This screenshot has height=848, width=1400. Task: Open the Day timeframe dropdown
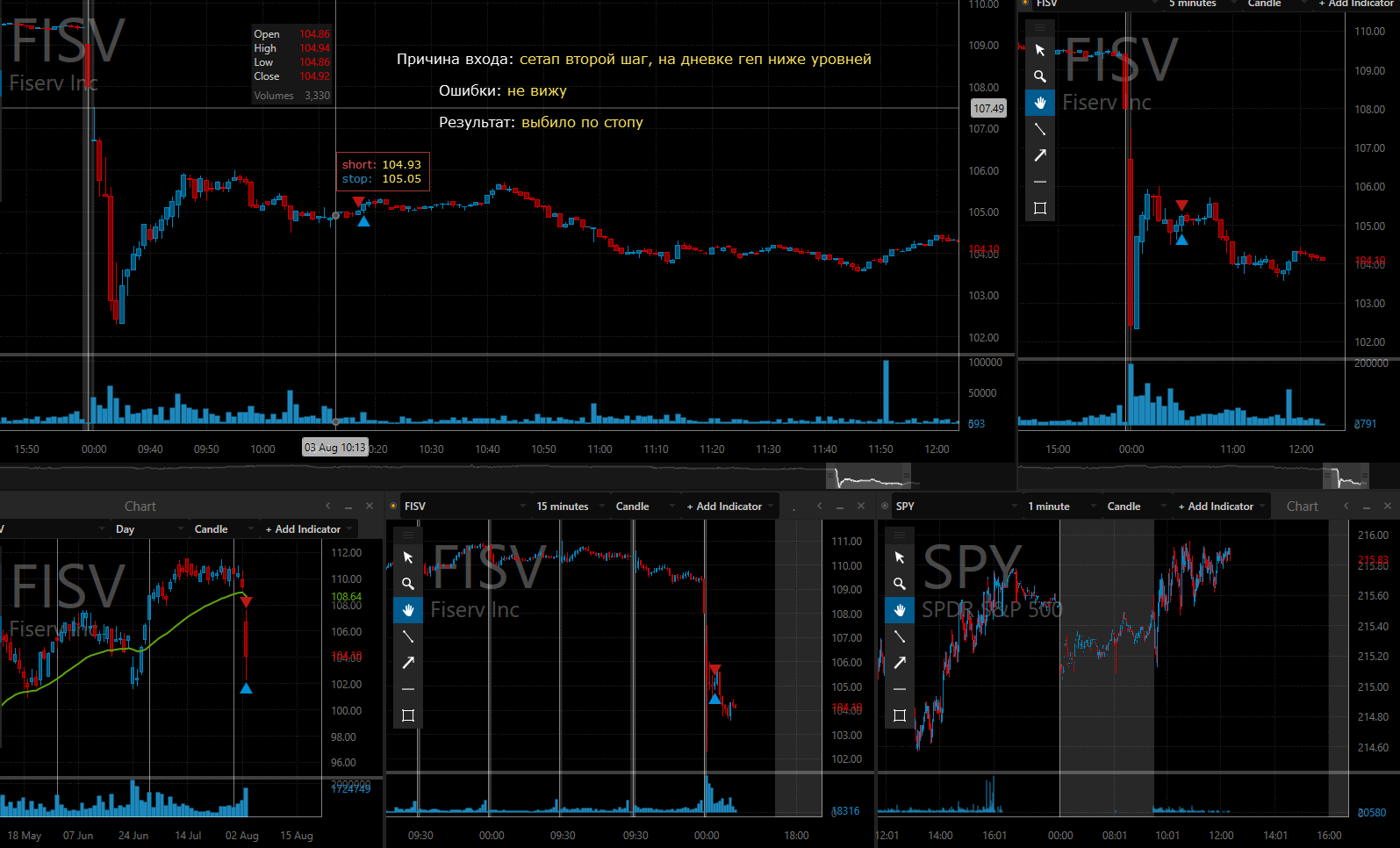coord(147,529)
